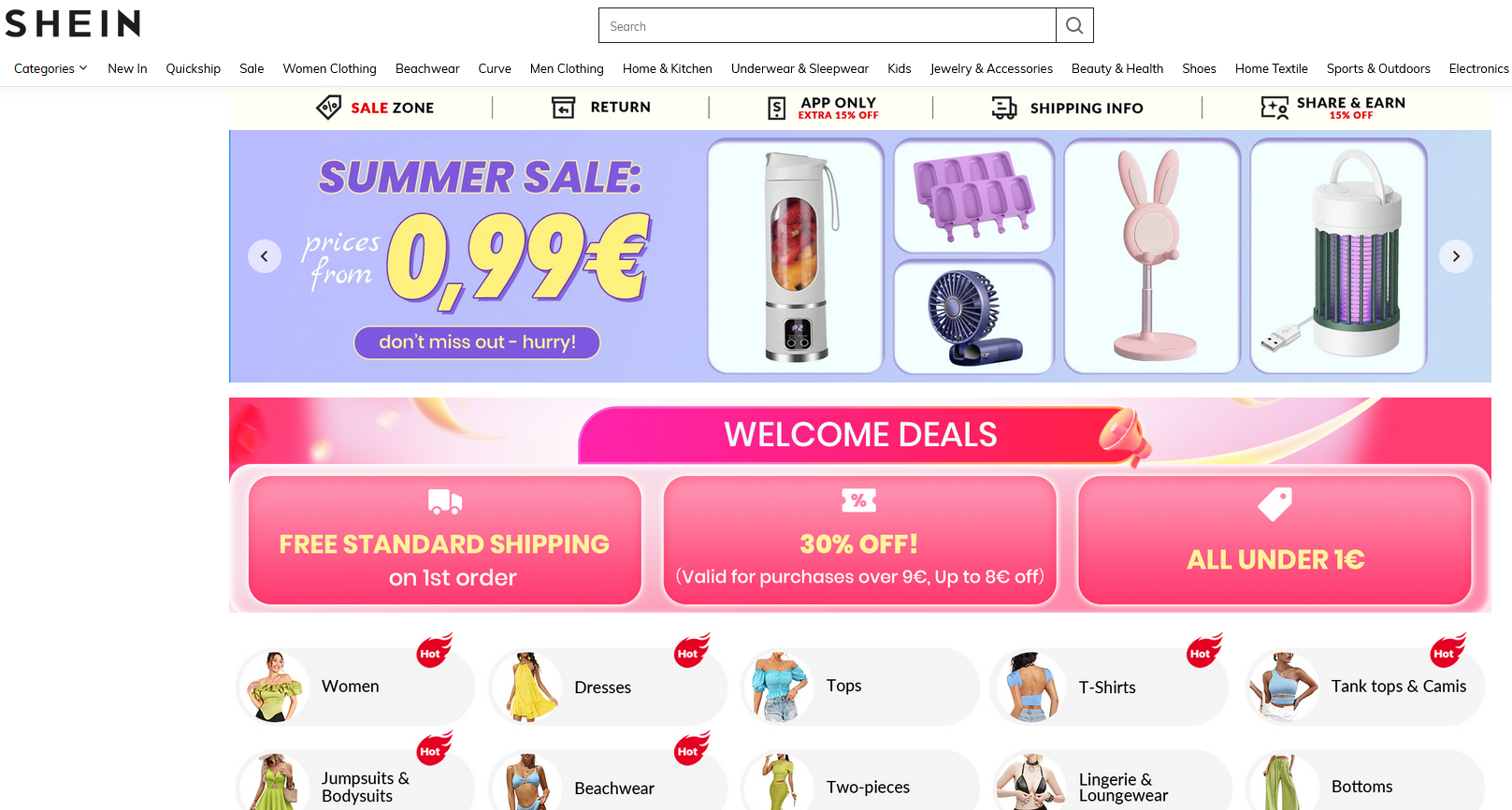Viewport: 1512px width, 810px height.
Task: Advance to next banner slide
Action: 1456,256
